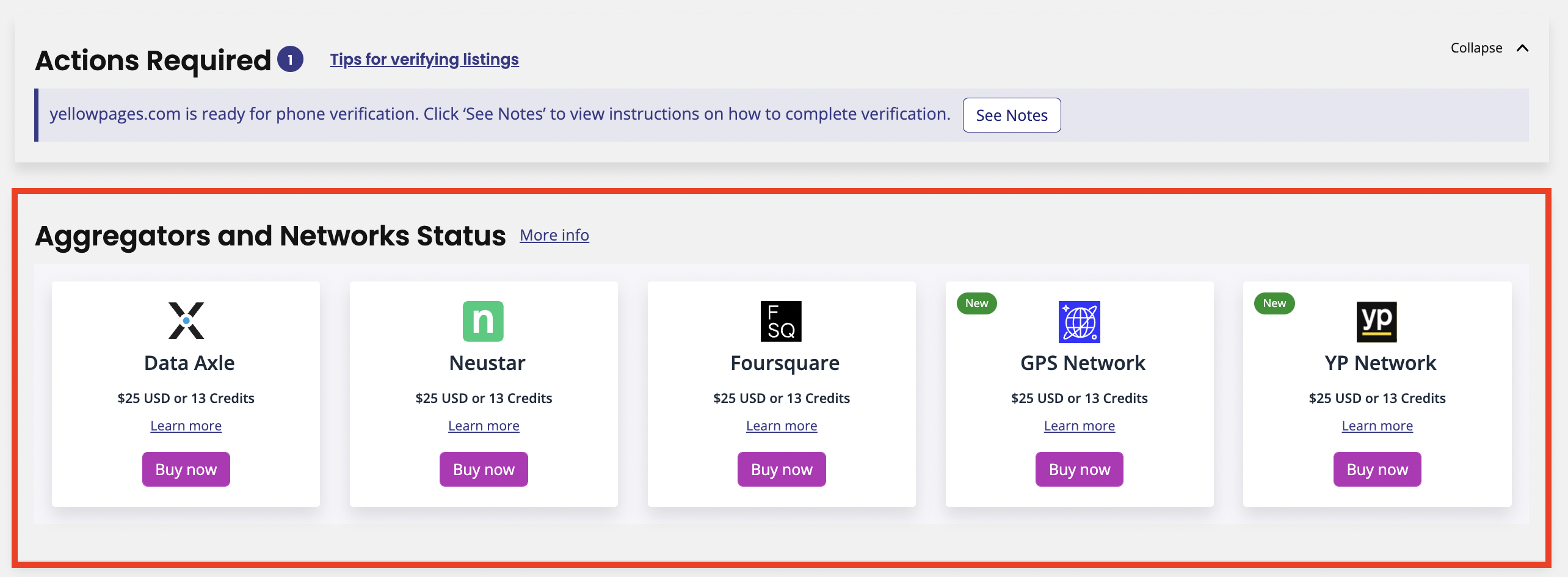Buy now for GPS Network

[x=1080, y=470]
